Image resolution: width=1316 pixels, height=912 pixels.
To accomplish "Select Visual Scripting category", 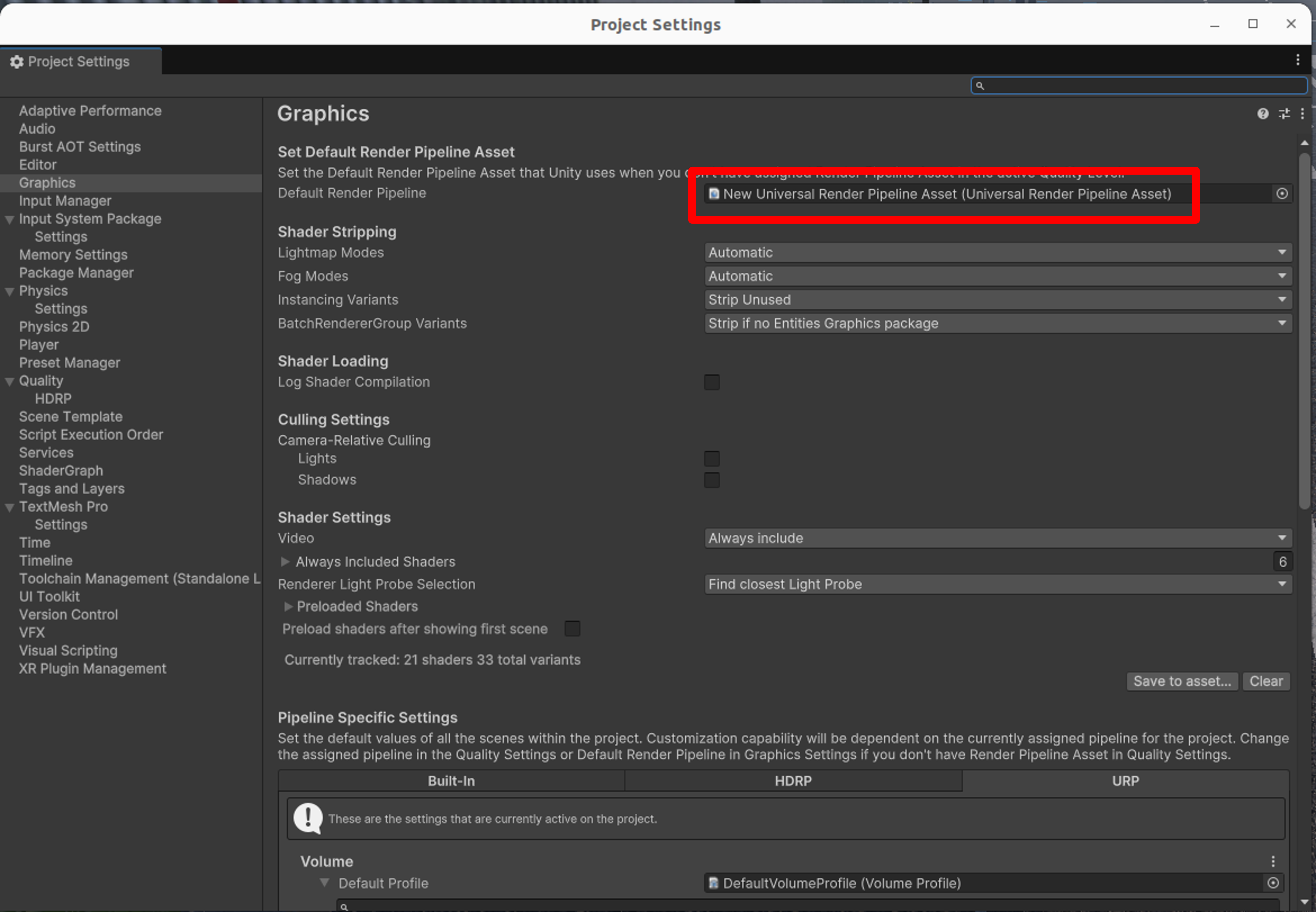I will tap(68, 650).
